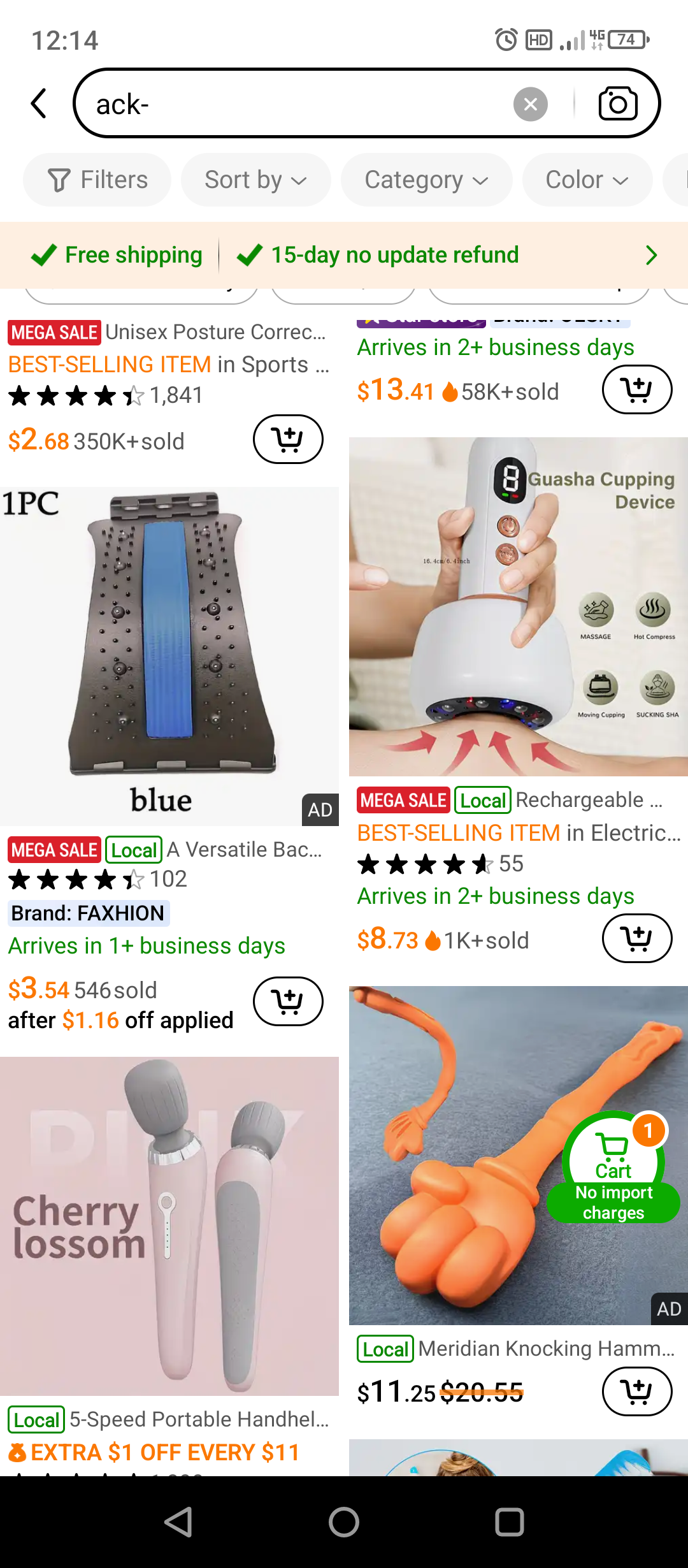
Task: Open Cherry Blossom handheld massager image
Action: click(x=169, y=1226)
